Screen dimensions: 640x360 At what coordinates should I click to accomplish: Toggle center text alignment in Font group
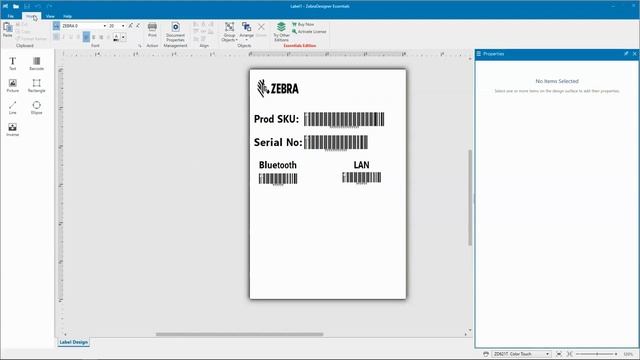click(94, 37)
